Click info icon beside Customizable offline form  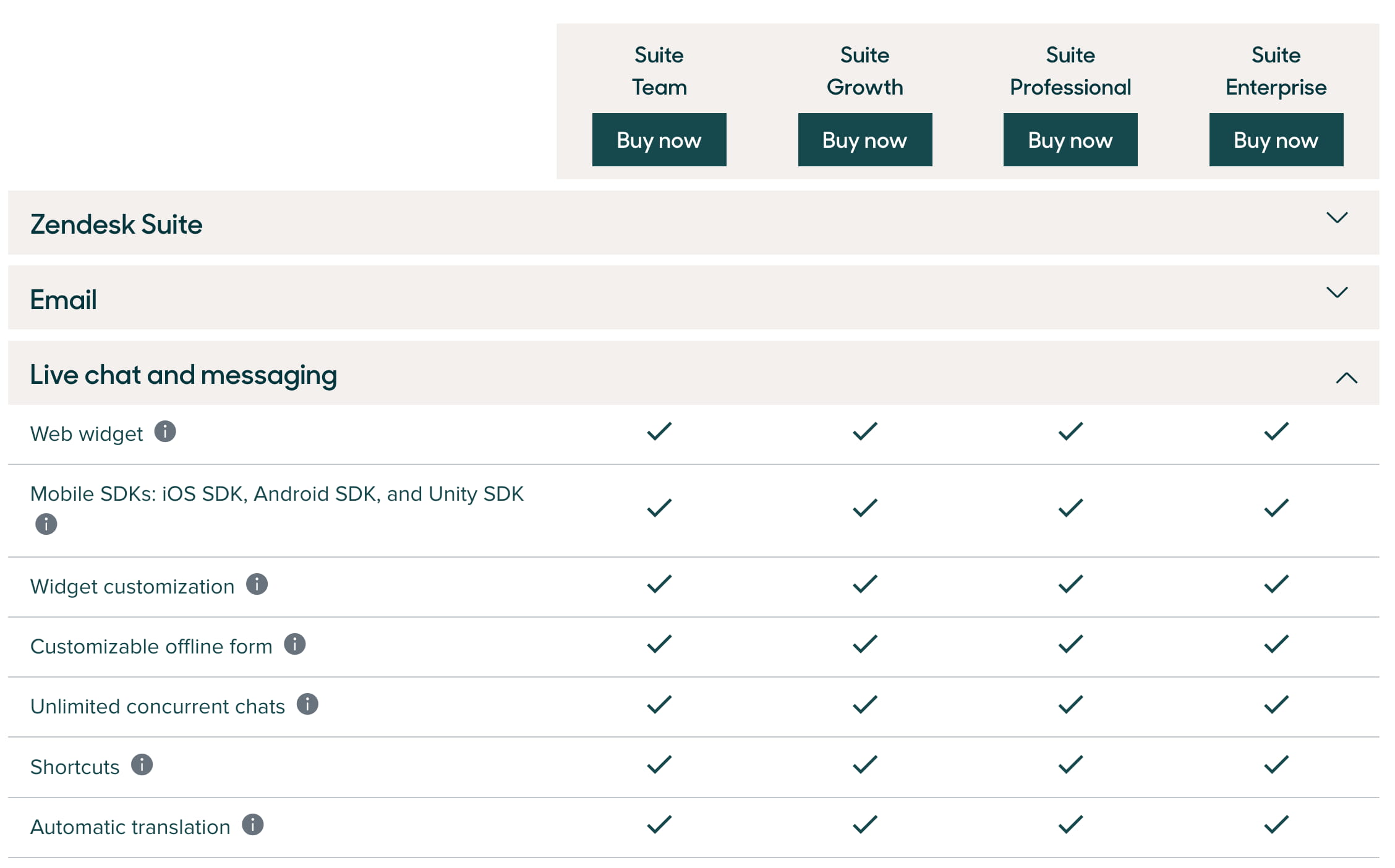(295, 644)
